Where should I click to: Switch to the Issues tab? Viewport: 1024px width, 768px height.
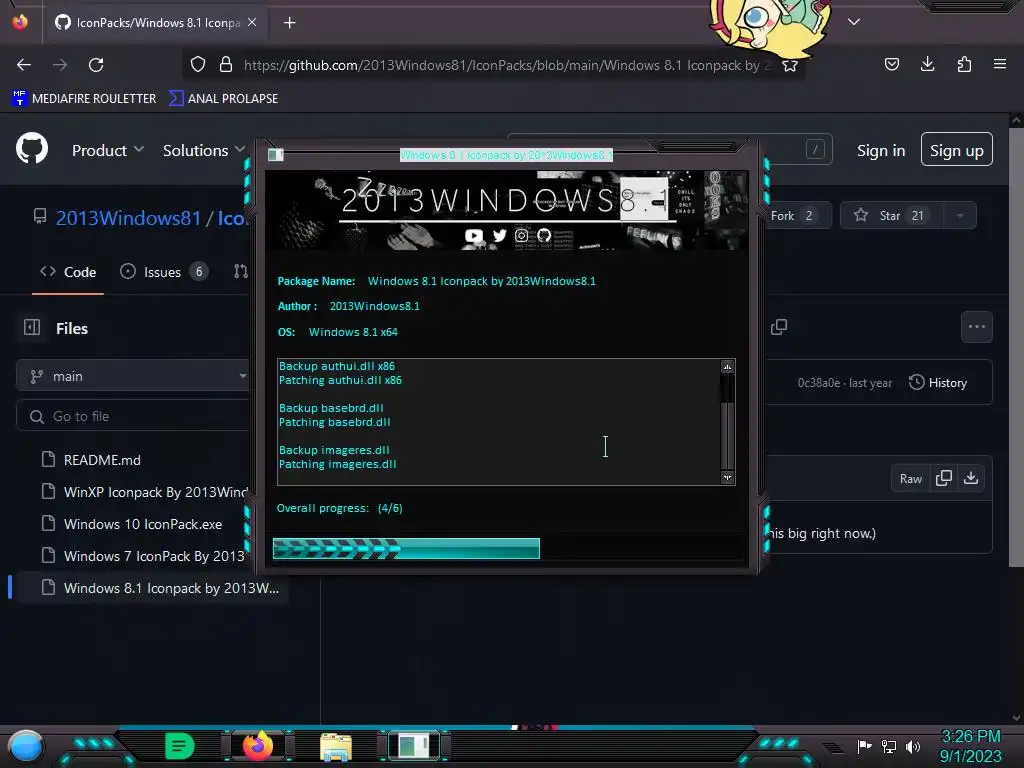[x=164, y=272]
